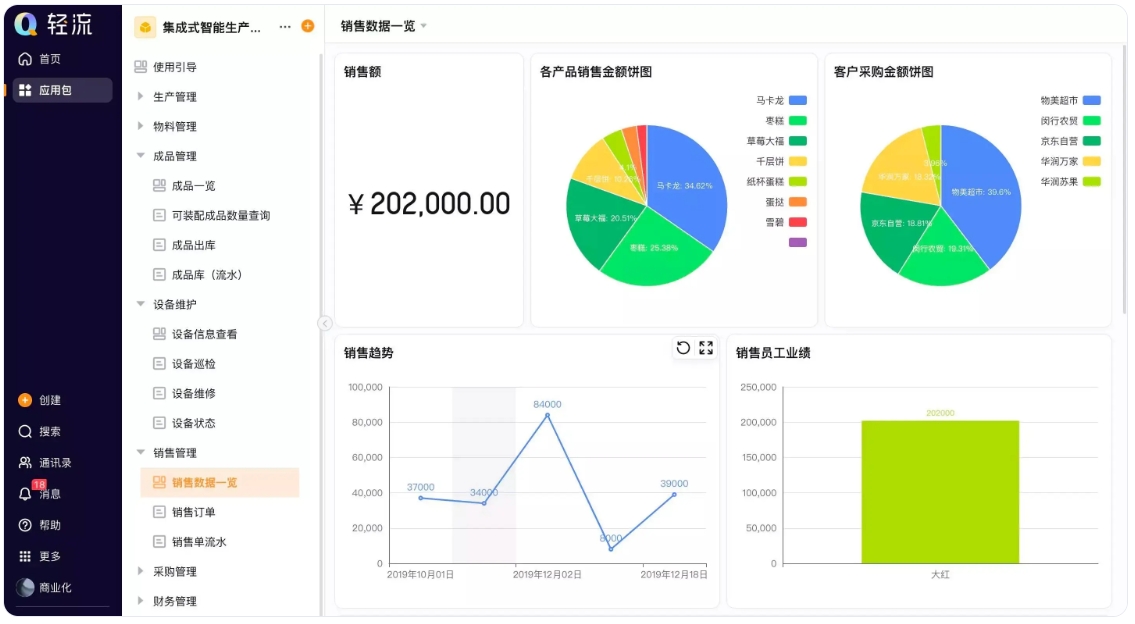Open the 通讯录 contacts icon
This screenshot has width=1135, height=624.
23,462
